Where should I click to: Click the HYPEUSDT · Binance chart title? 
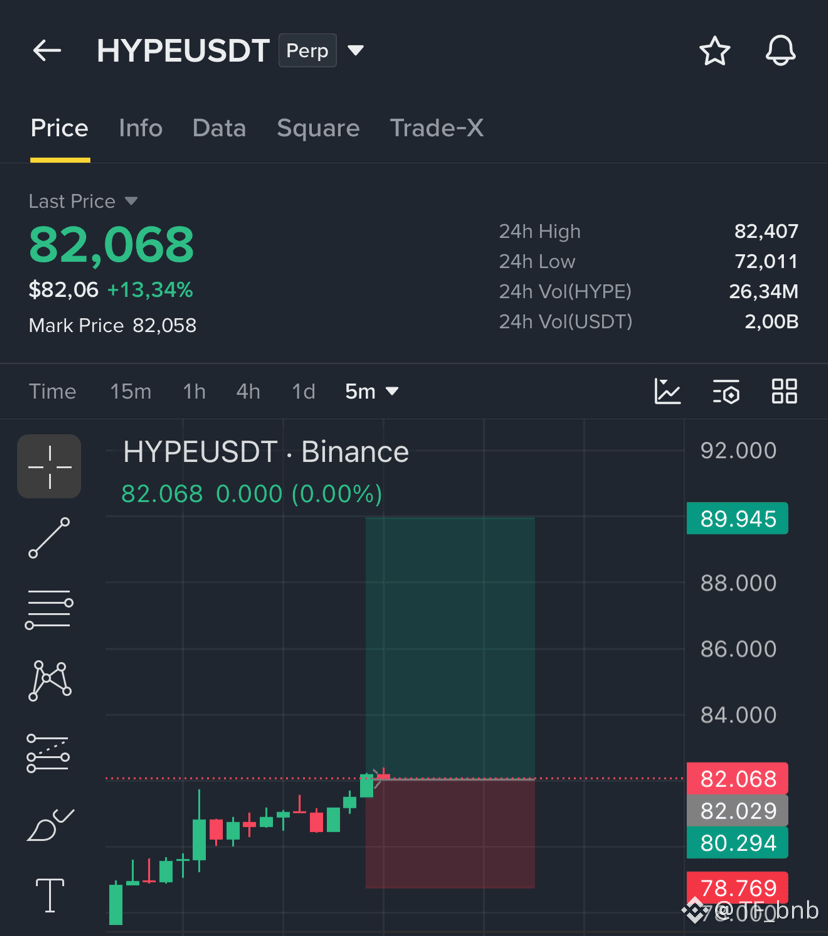pos(266,452)
